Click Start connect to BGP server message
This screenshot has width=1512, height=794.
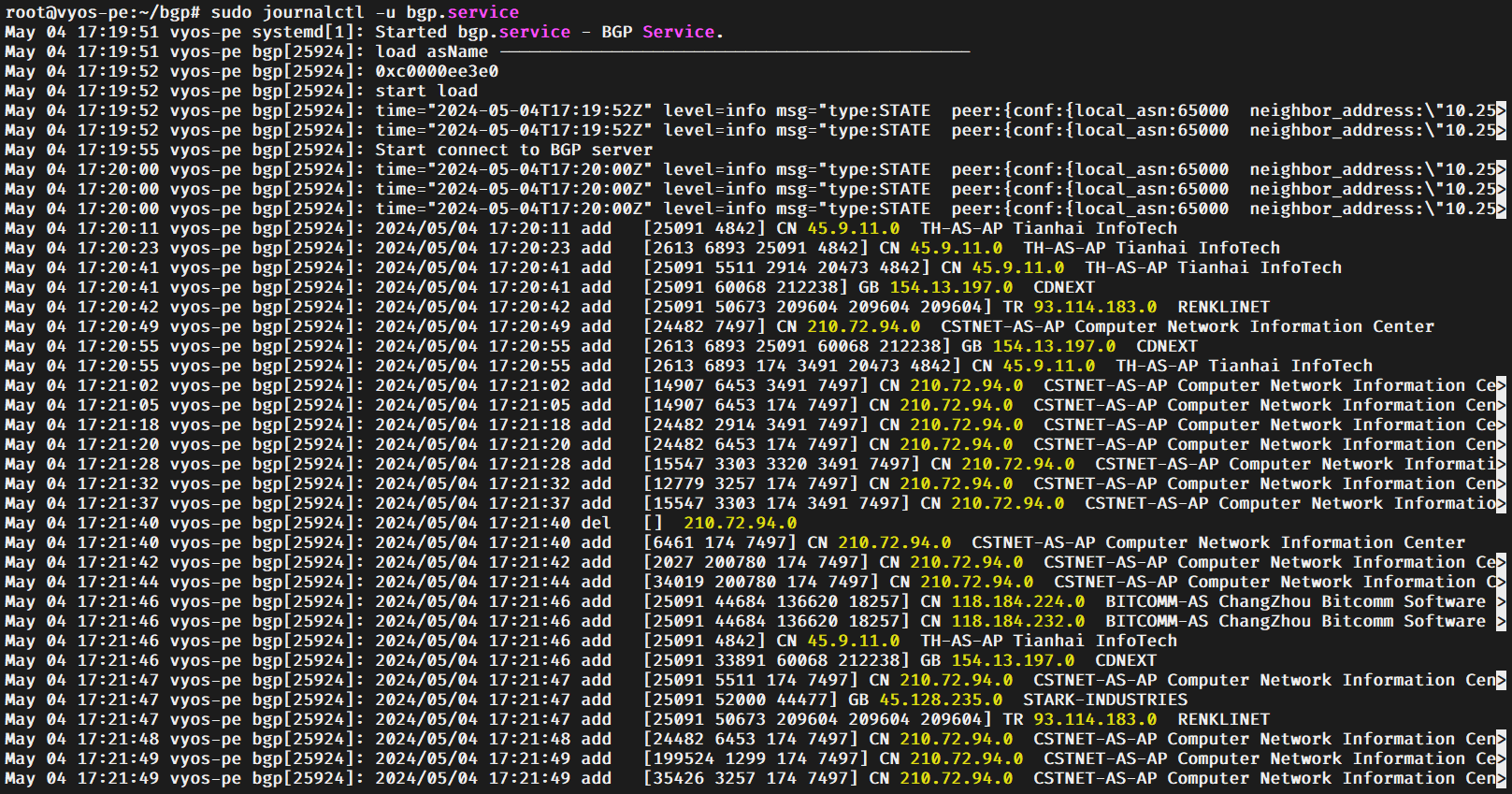coord(514,150)
